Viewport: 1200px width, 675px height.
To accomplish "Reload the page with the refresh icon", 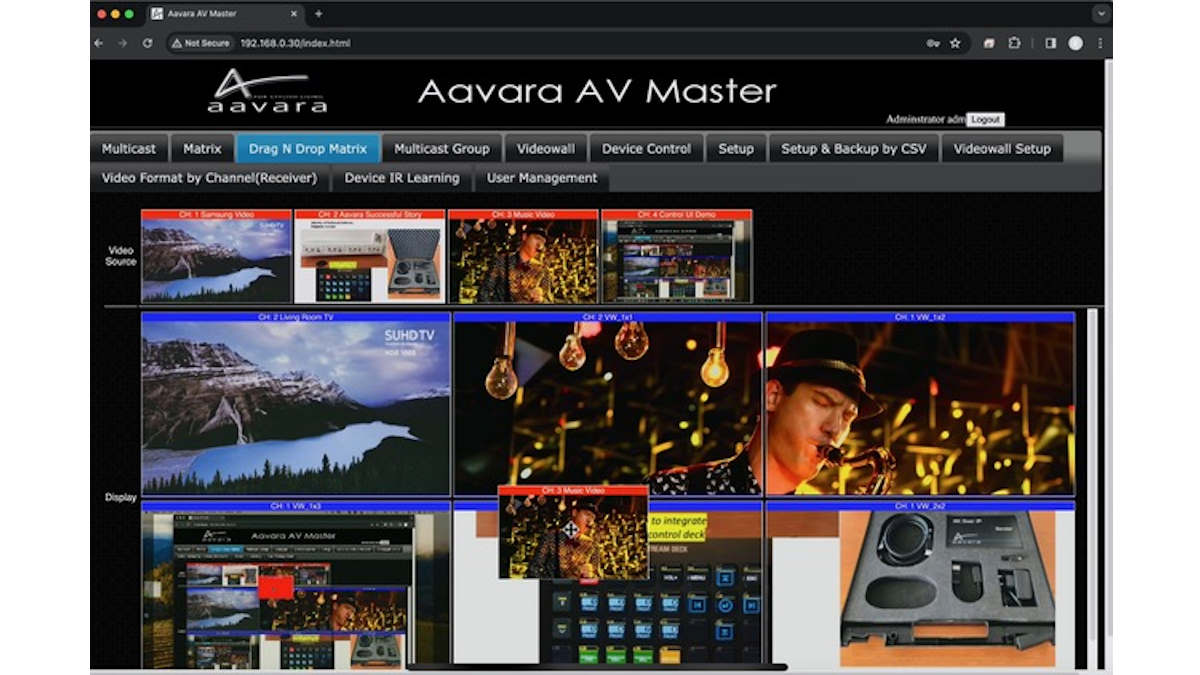I will pos(147,43).
